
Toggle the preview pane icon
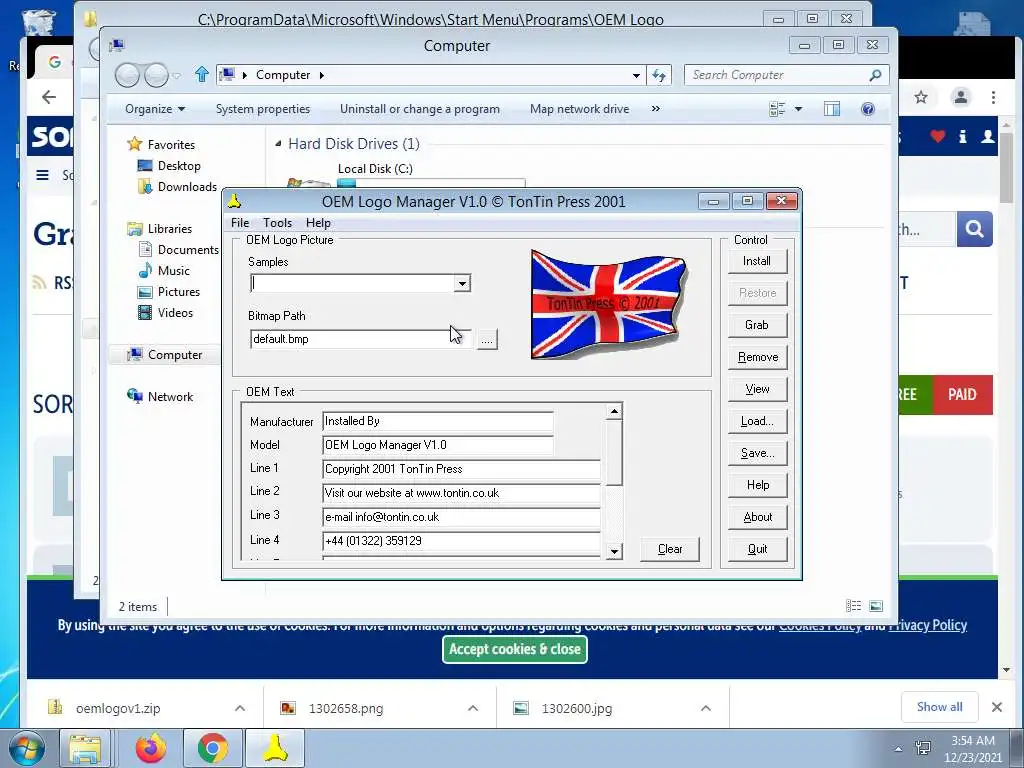click(832, 109)
